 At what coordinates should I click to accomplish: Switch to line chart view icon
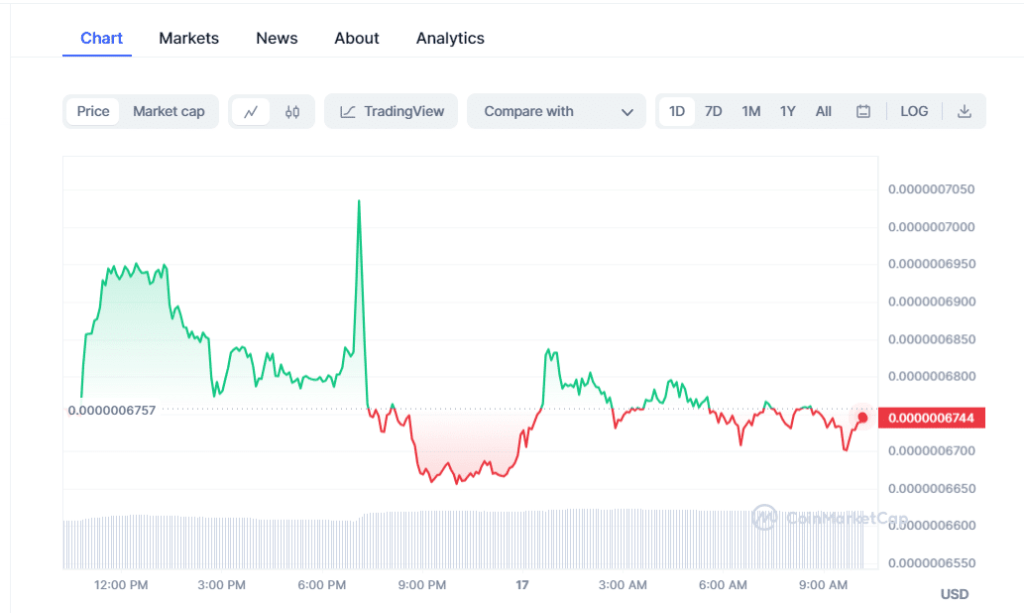[250, 112]
